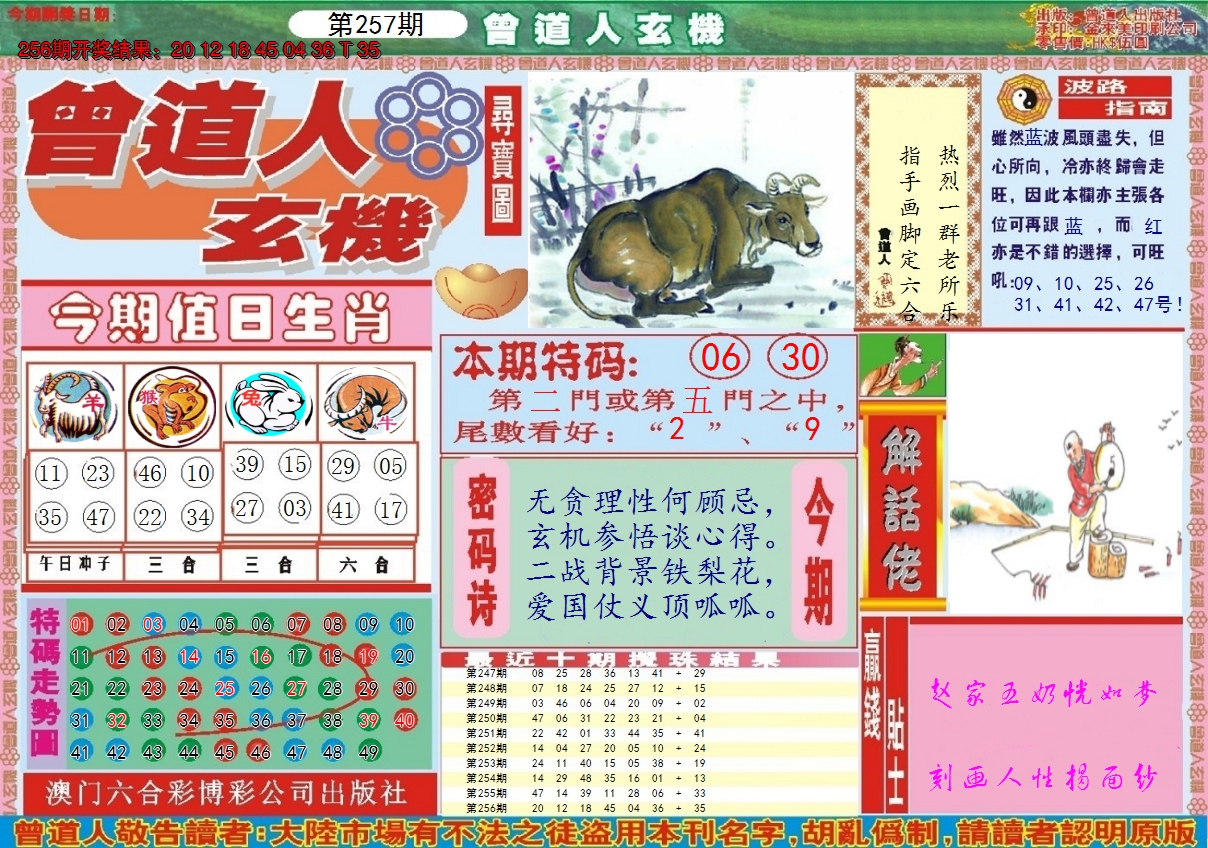The width and height of the screenshot is (1208, 848).
Task: Click ball 25 in the 特碼走勢圖 chart
Action: 225,689
